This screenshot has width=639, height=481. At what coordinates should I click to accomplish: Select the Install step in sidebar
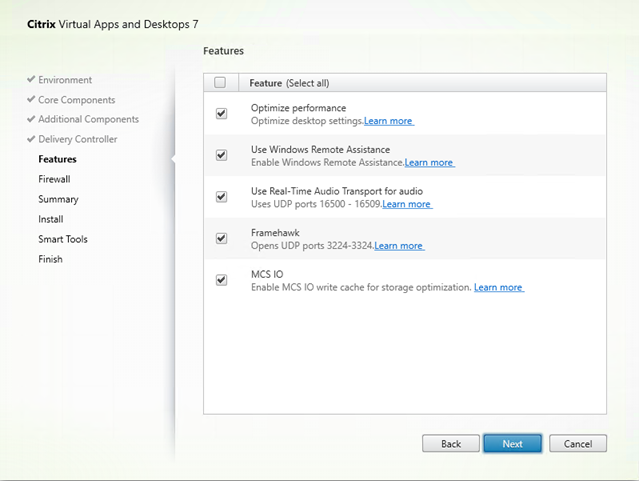(51, 219)
